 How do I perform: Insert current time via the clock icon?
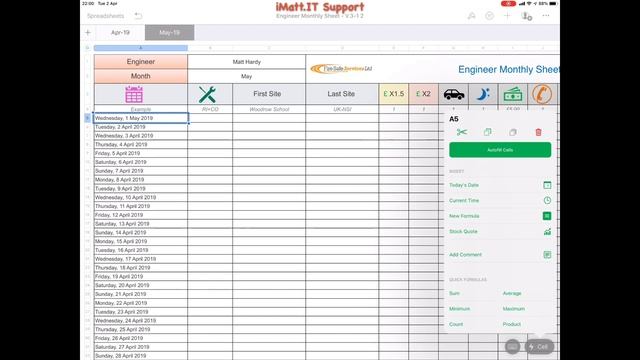click(x=547, y=200)
